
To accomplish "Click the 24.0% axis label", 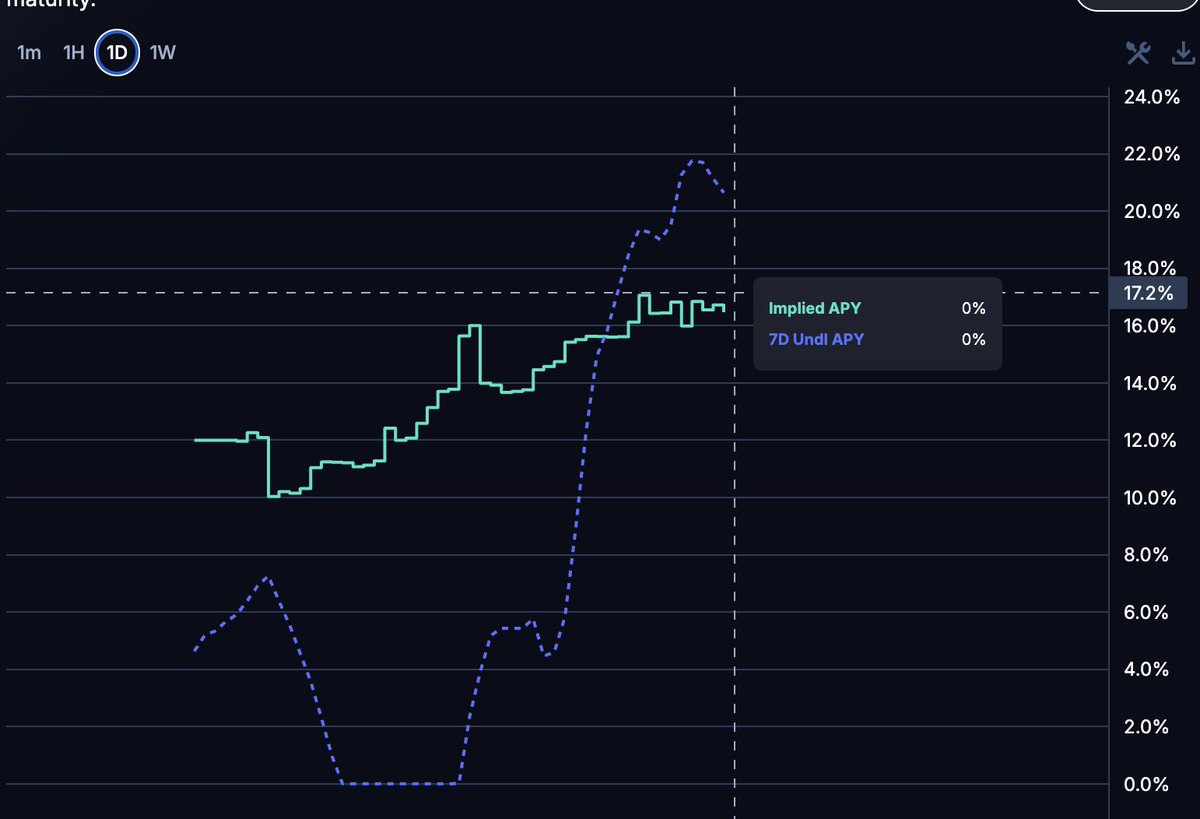I will point(1152,97).
